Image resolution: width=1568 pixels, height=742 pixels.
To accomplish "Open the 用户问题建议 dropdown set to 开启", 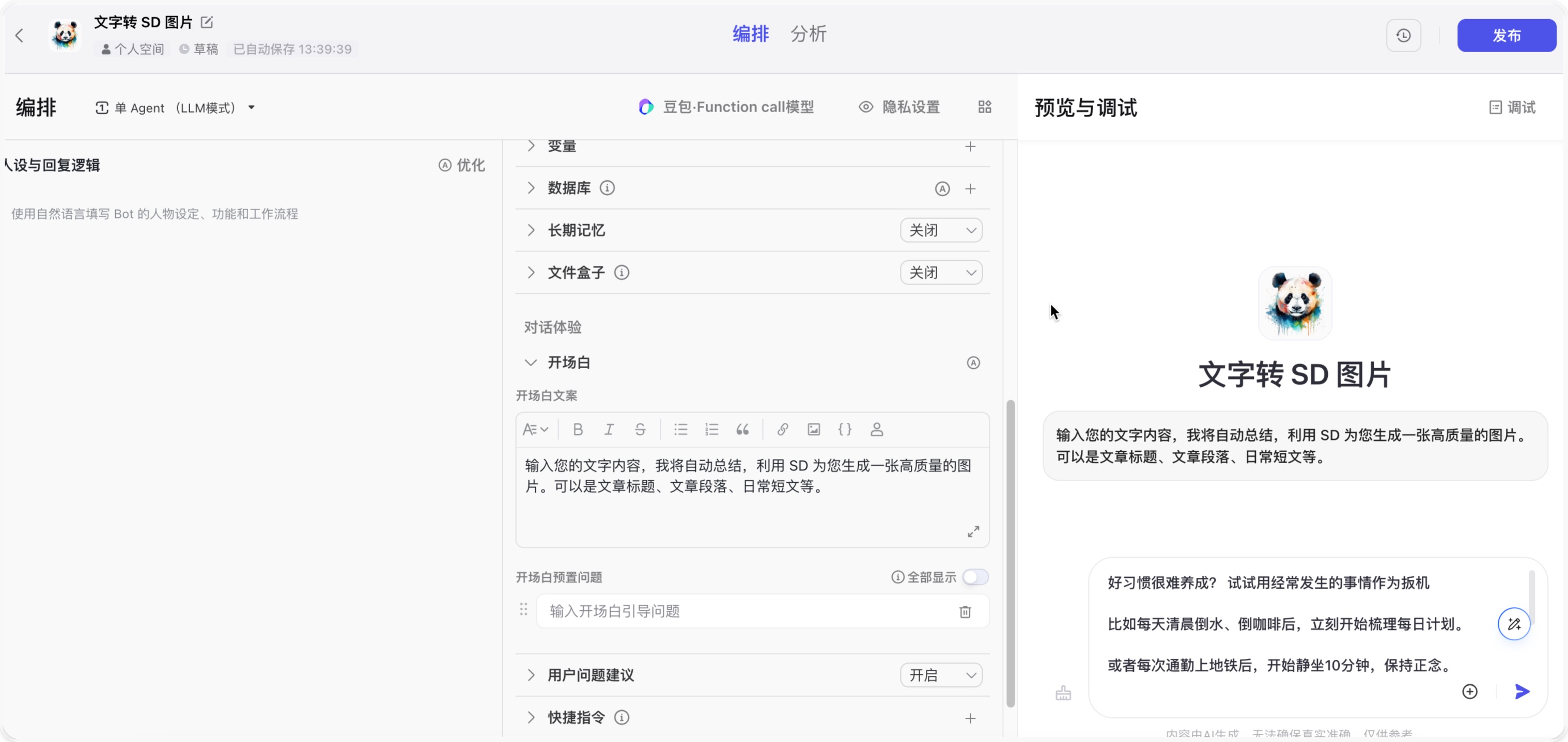I will (940, 675).
